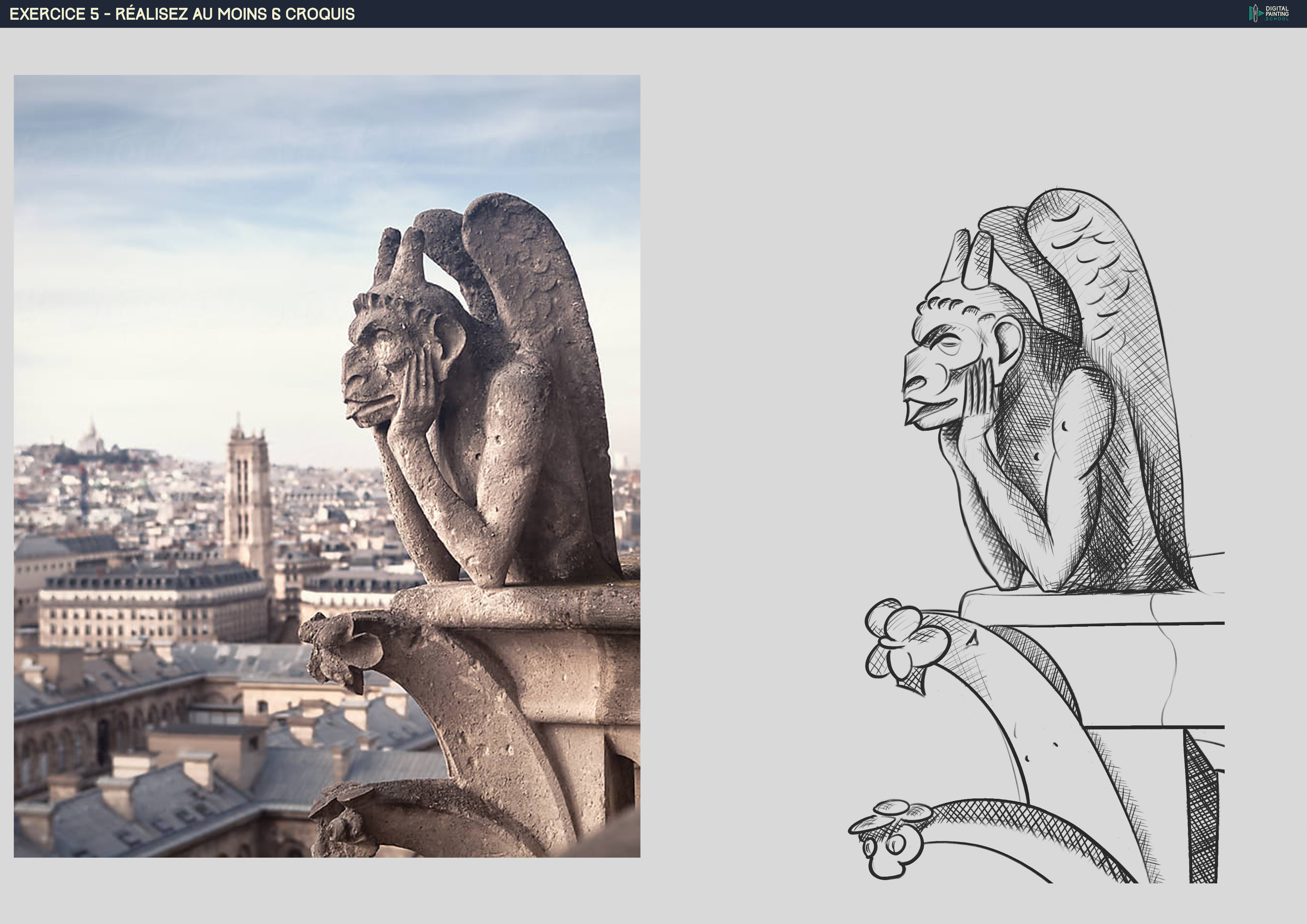Click the sketched flower ornament

902,640
